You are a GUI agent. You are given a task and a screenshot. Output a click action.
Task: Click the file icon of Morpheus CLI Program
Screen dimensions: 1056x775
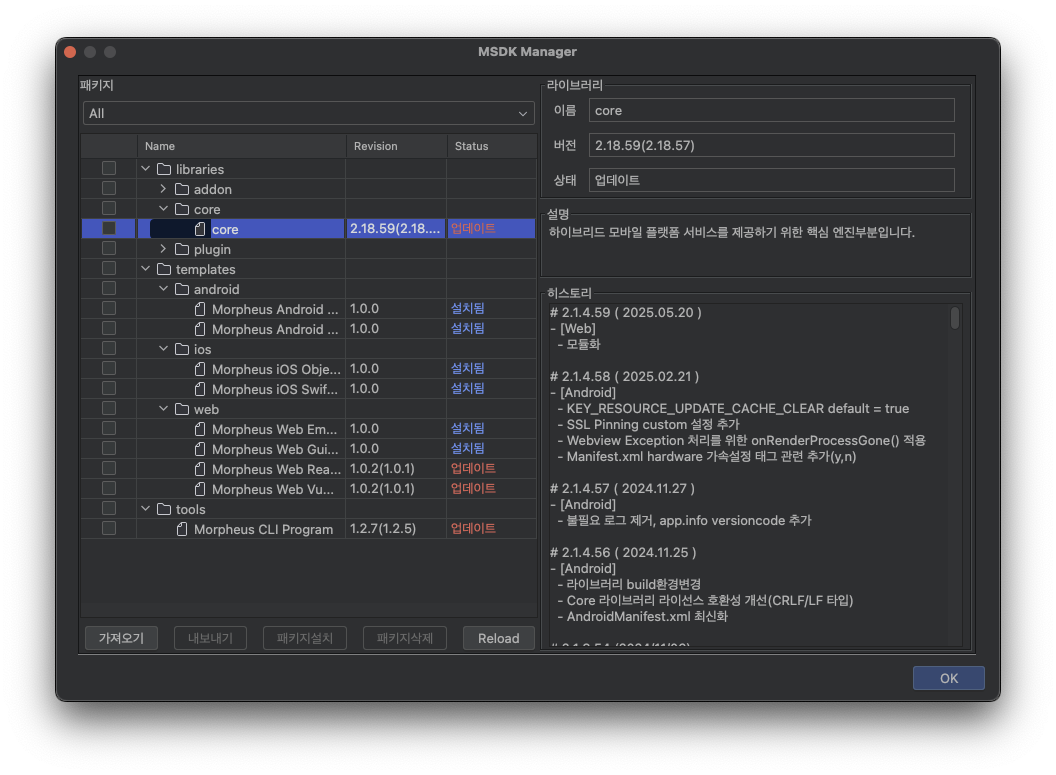182,529
